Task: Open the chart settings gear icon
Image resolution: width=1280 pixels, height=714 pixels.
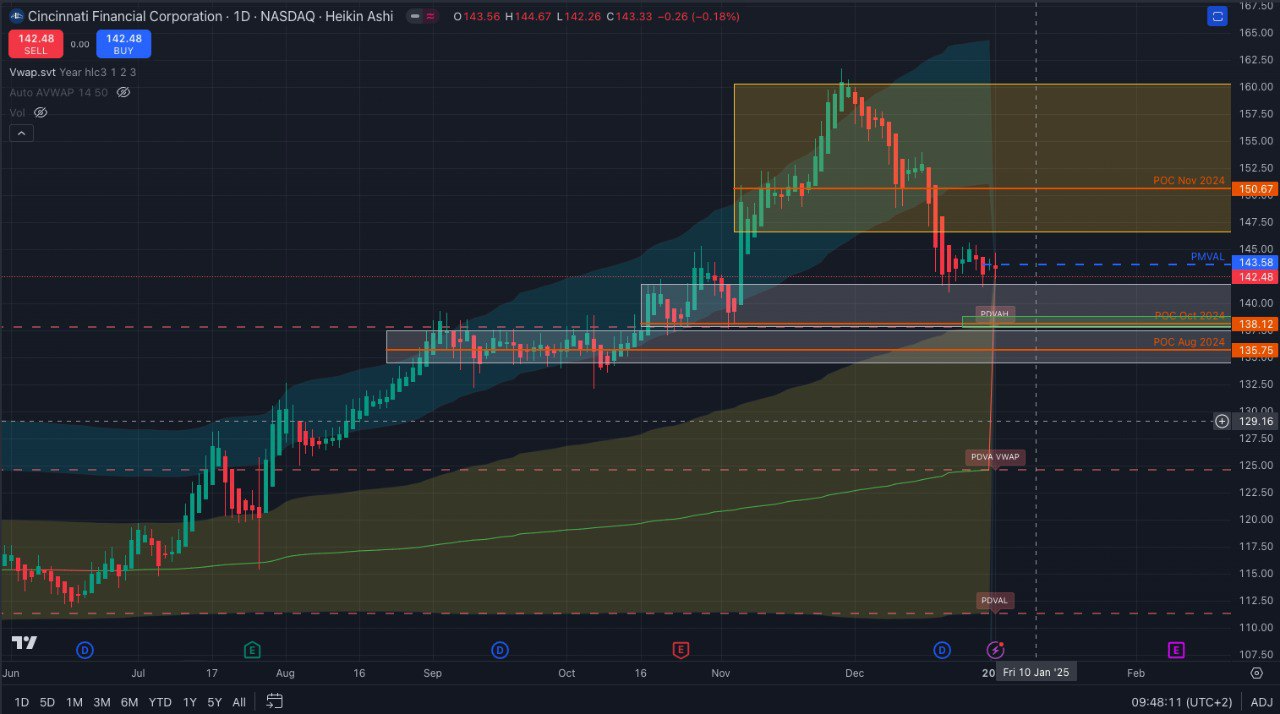Action: pyautogui.click(x=1257, y=673)
